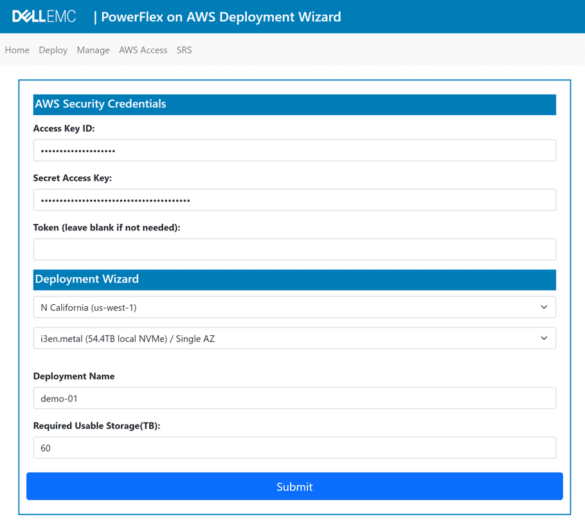The height and width of the screenshot is (530, 585).
Task: Select the SRS menu item
Action: point(184,50)
